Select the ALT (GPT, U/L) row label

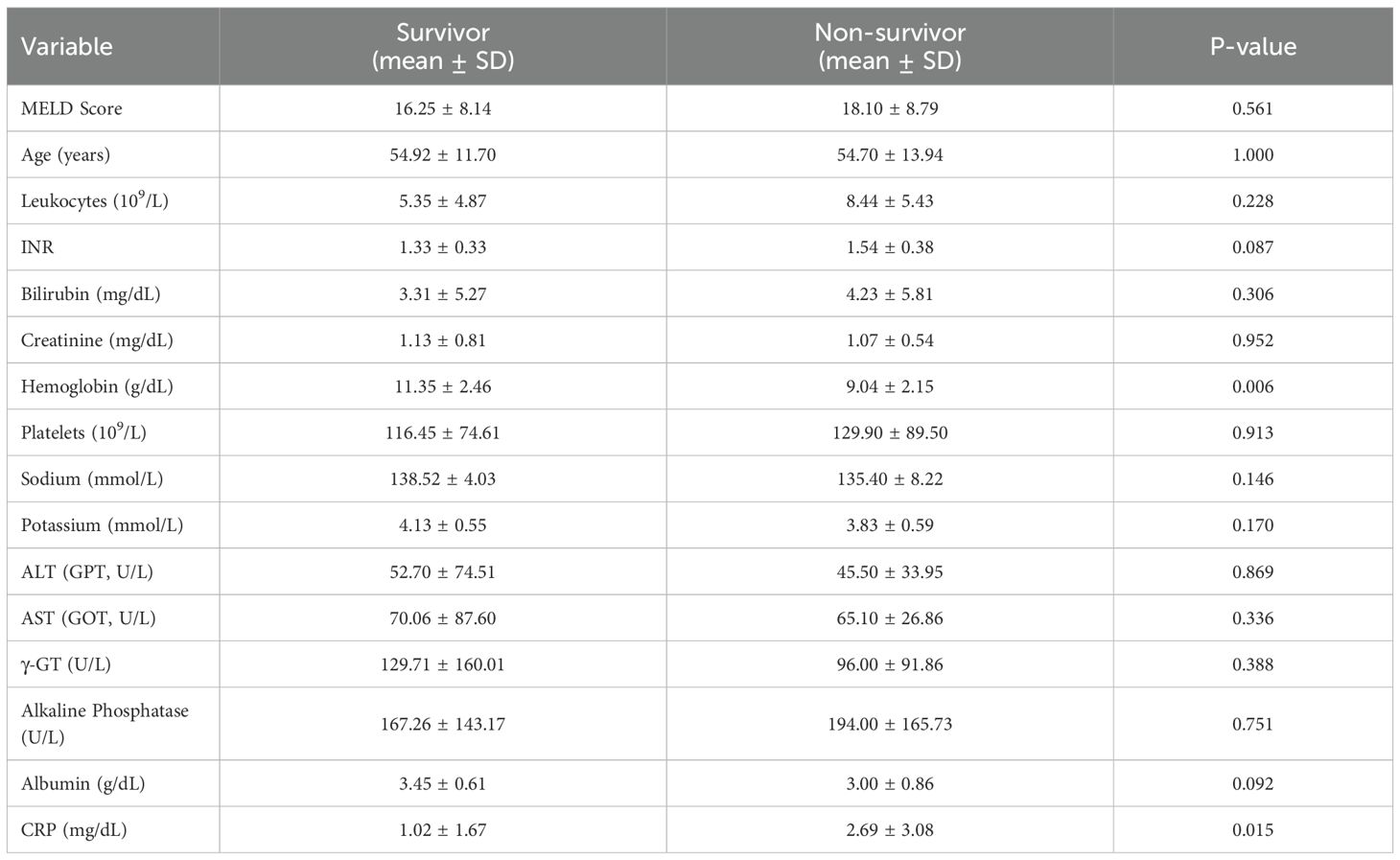[x=87, y=571]
